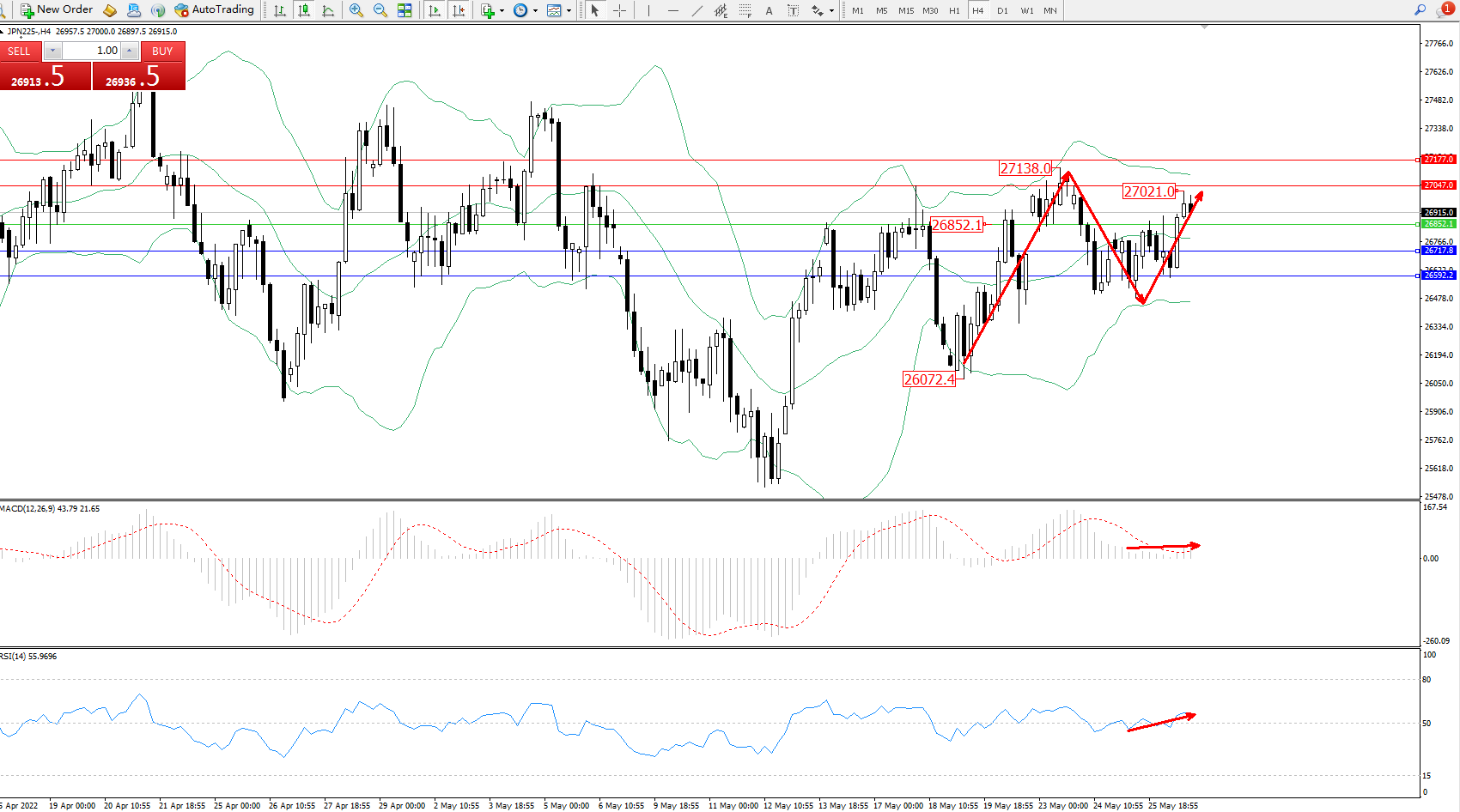Open the search magnifier icon
The image size is (1460, 812).
(1420, 10)
